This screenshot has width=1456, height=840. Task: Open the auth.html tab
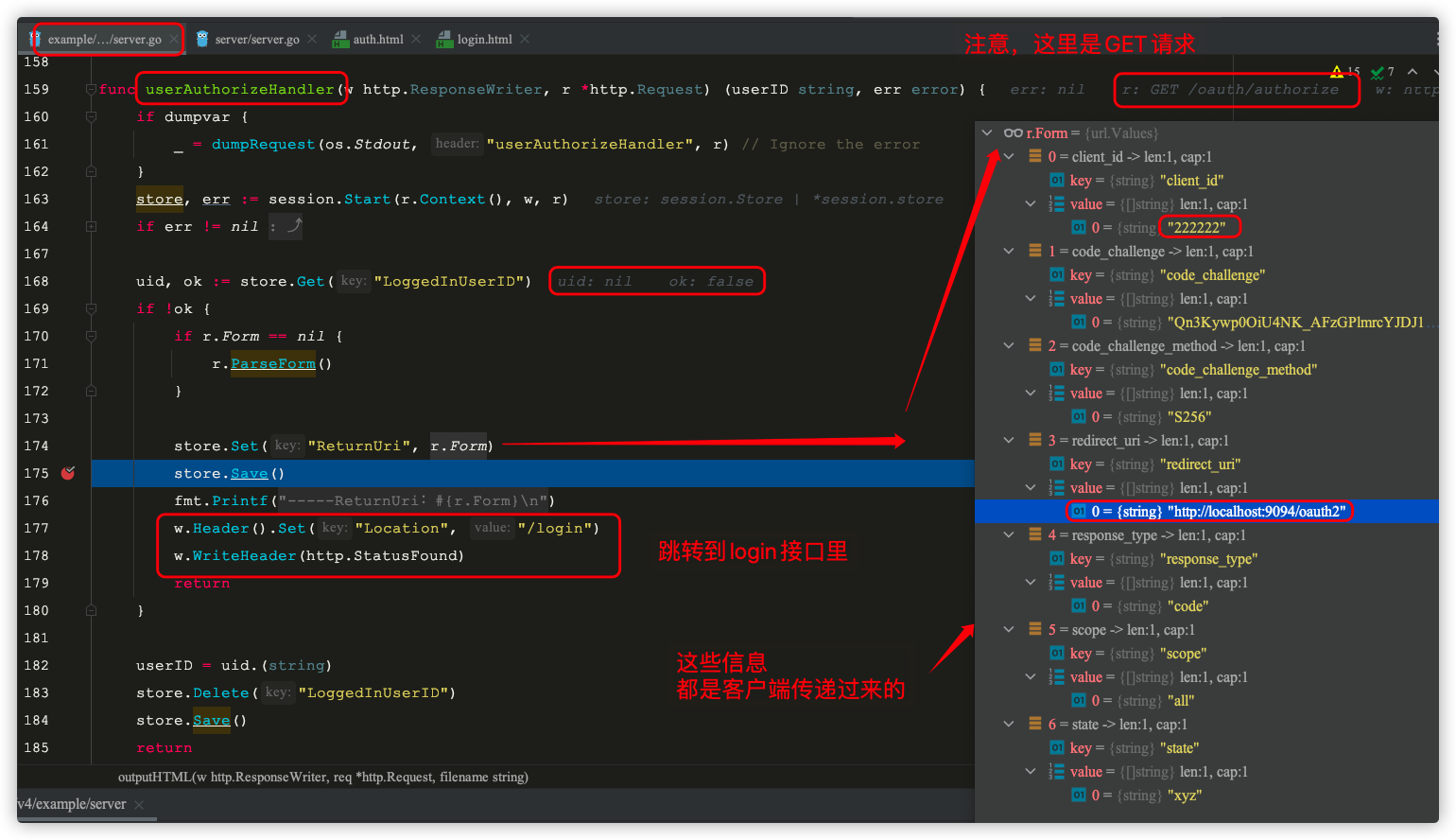(378, 40)
